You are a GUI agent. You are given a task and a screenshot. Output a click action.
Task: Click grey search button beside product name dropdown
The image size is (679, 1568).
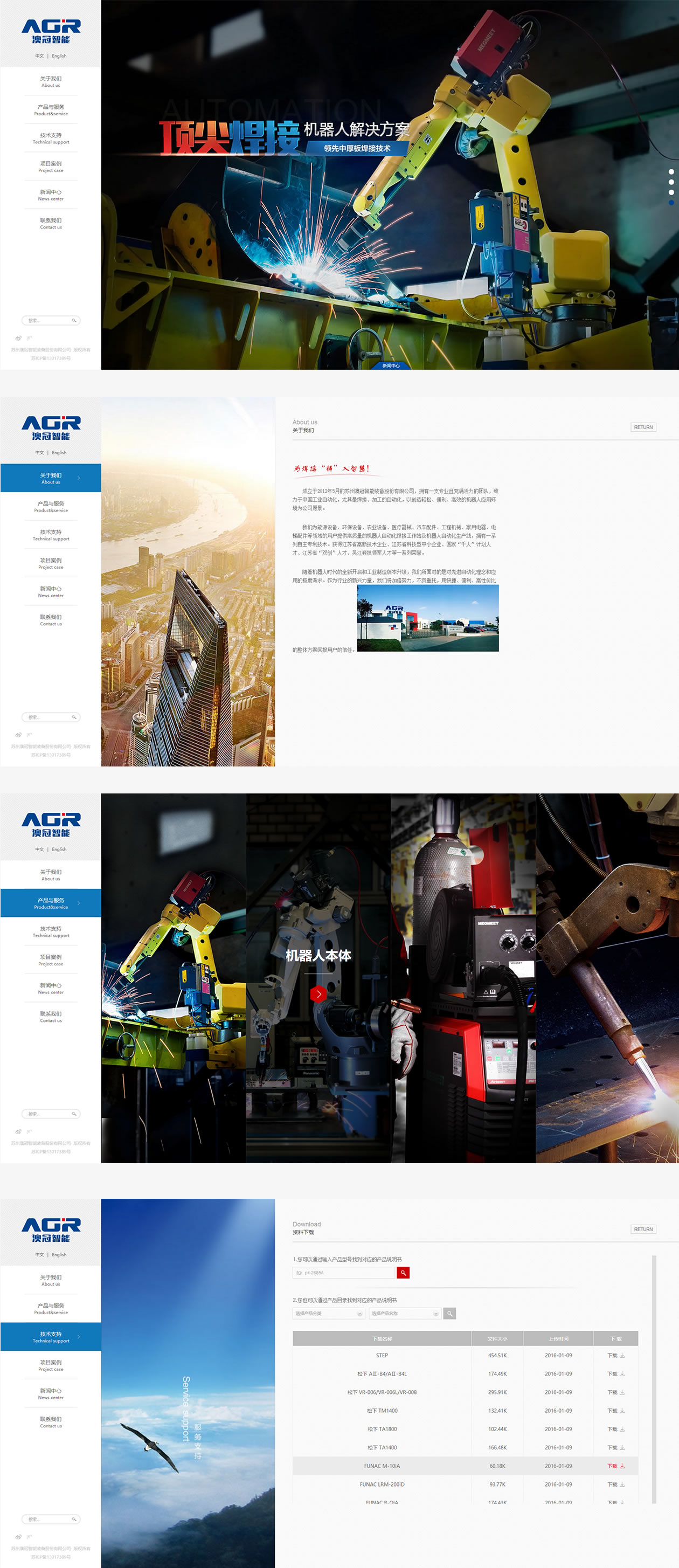coord(449,1314)
